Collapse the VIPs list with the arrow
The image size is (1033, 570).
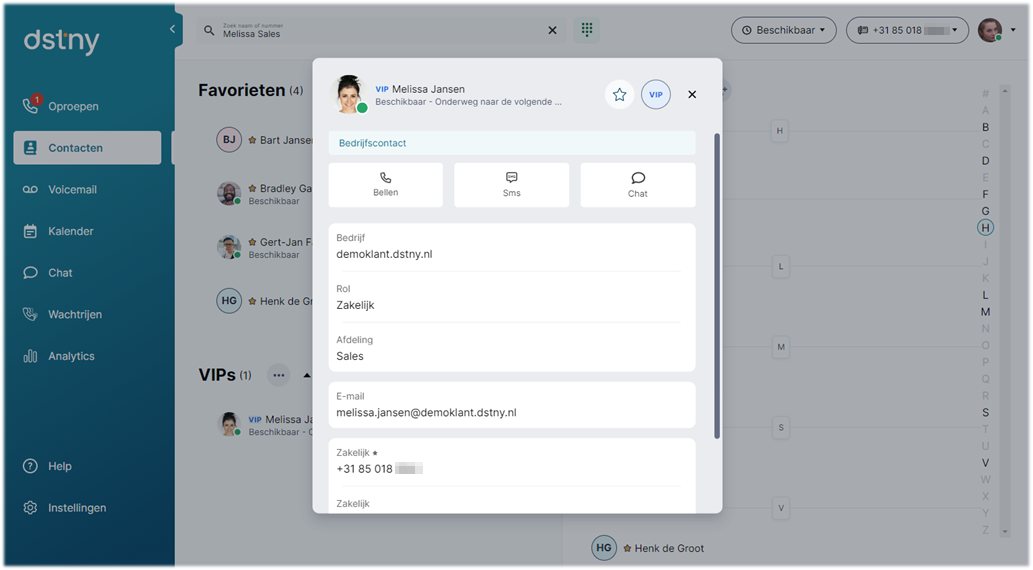tap(307, 376)
